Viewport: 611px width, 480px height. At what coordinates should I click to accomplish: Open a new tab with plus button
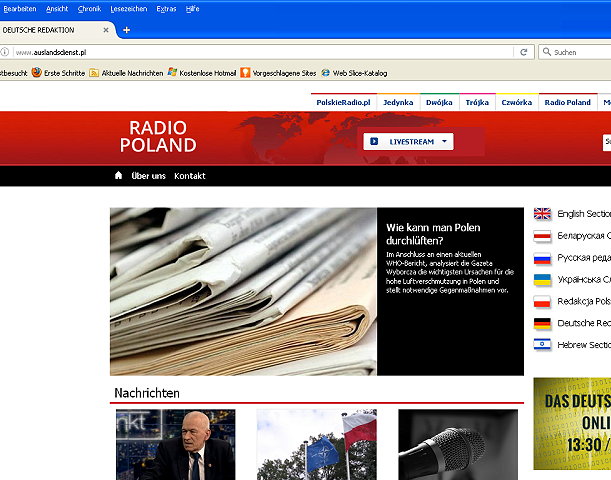pyautogui.click(x=127, y=30)
